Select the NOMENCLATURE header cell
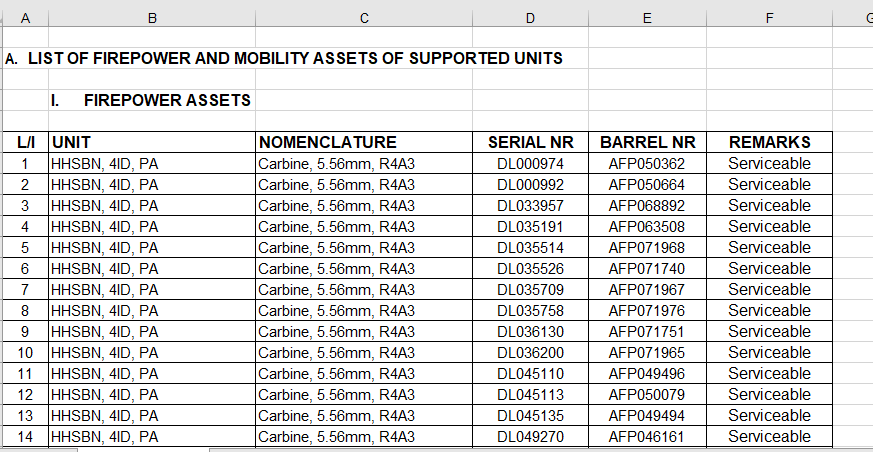Viewport: 873px width, 452px height. [364, 142]
